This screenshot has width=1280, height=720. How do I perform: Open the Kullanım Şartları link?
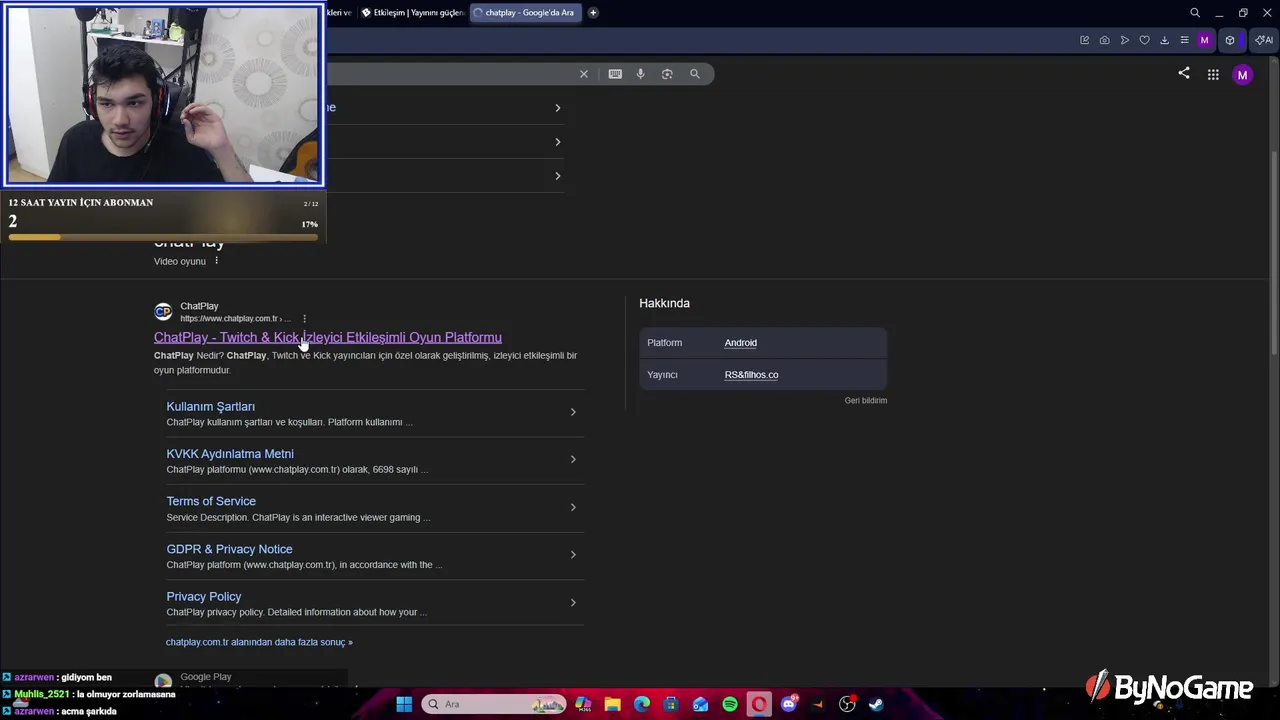(210, 407)
